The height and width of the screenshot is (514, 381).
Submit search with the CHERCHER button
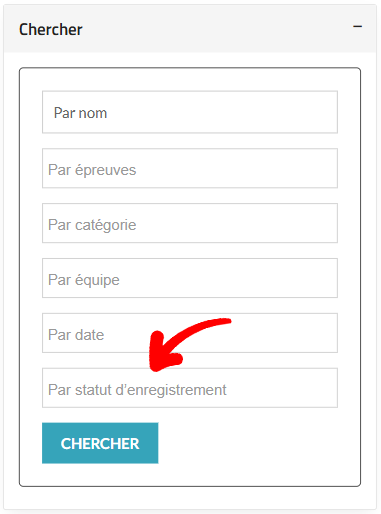[x=100, y=443]
